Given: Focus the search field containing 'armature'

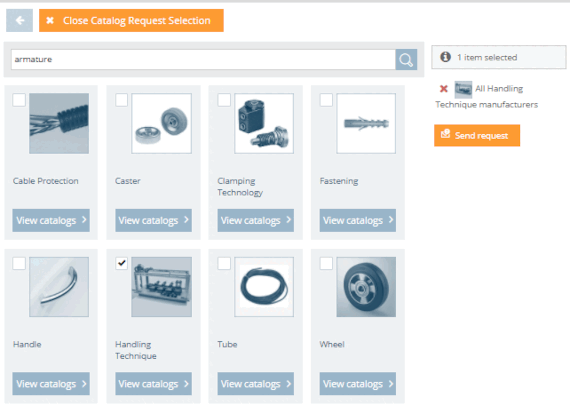Looking at the screenshot, I should point(203,60).
